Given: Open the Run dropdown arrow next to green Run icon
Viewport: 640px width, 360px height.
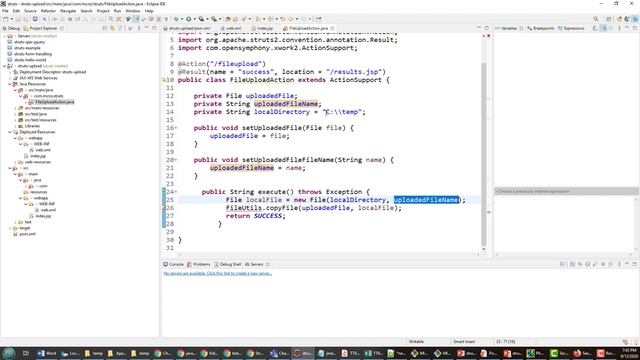Looking at the screenshot, I should [194, 19].
